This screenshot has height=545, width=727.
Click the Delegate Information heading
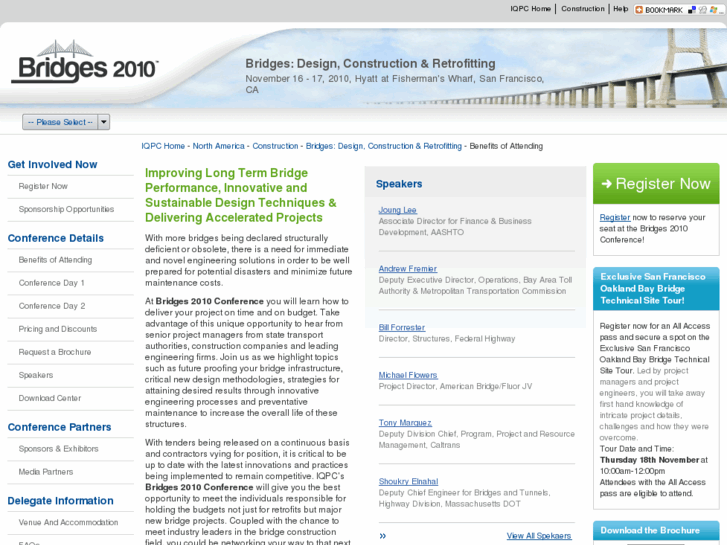point(60,501)
